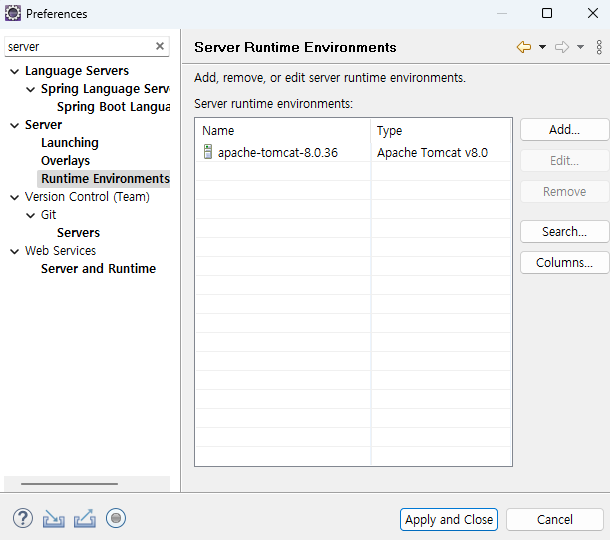Image resolution: width=610 pixels, height=540 pixels.
Task: Click the Import preferences icon
Action: point(54,519)
